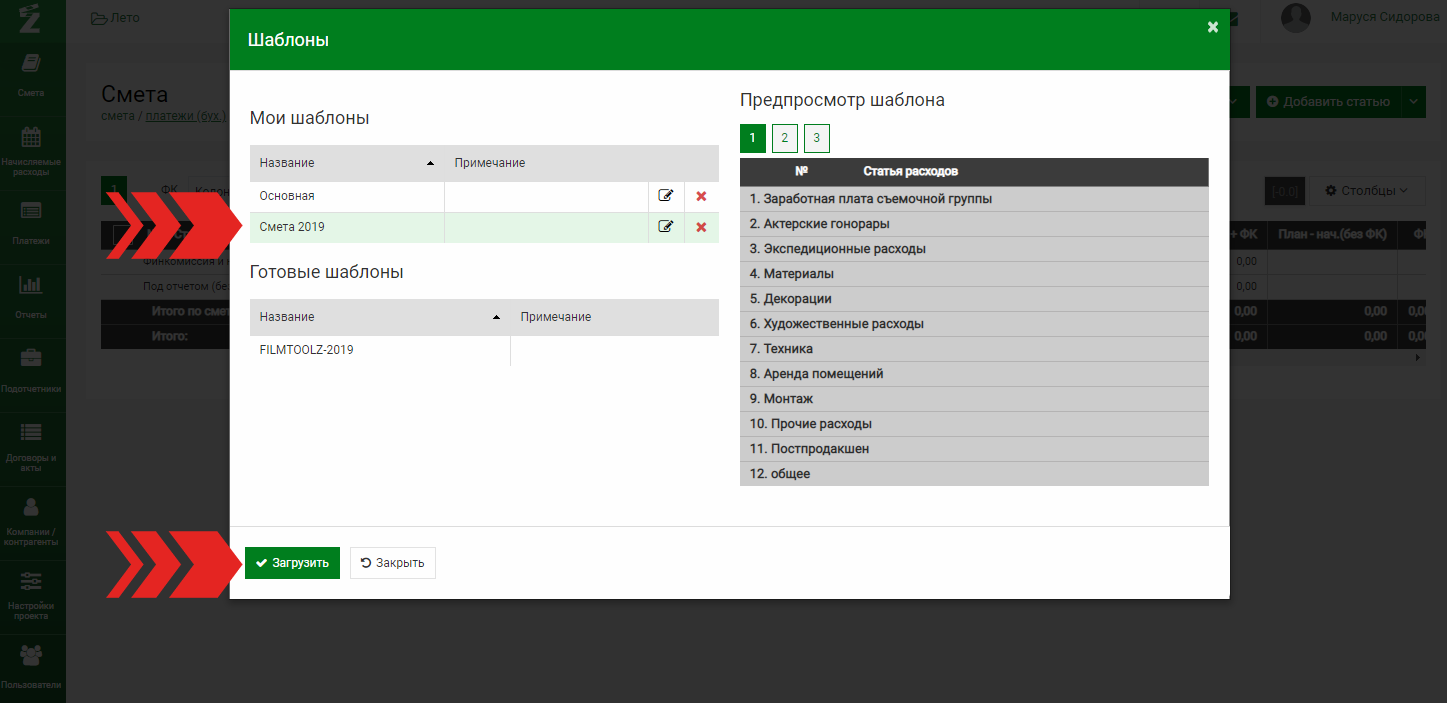Go to Подотчетники sidebar section
Viewport: 1447px width, 703px height.
31,369
